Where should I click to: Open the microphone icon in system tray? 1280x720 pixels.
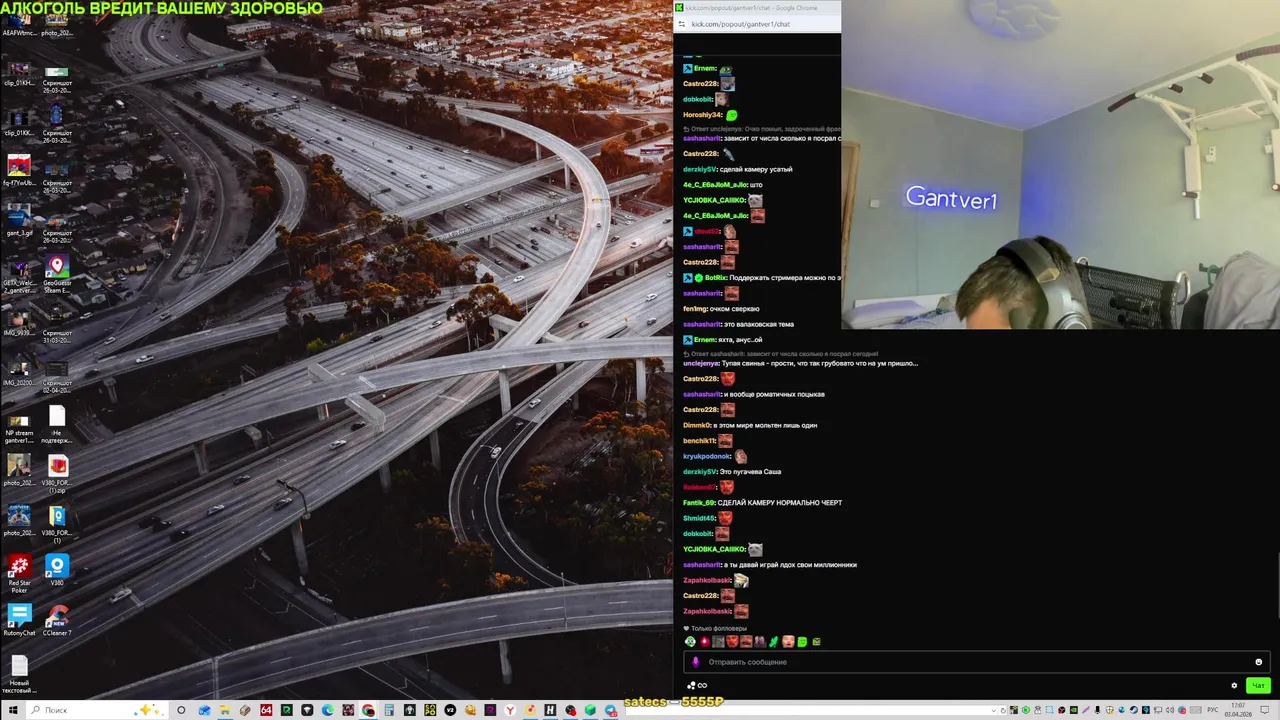[1098, 710]
